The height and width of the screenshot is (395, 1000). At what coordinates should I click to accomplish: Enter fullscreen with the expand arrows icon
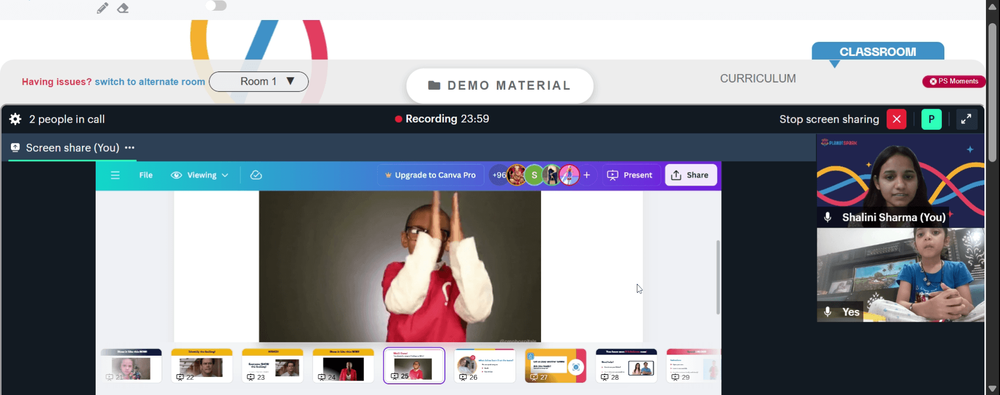(x=967, y=119)
